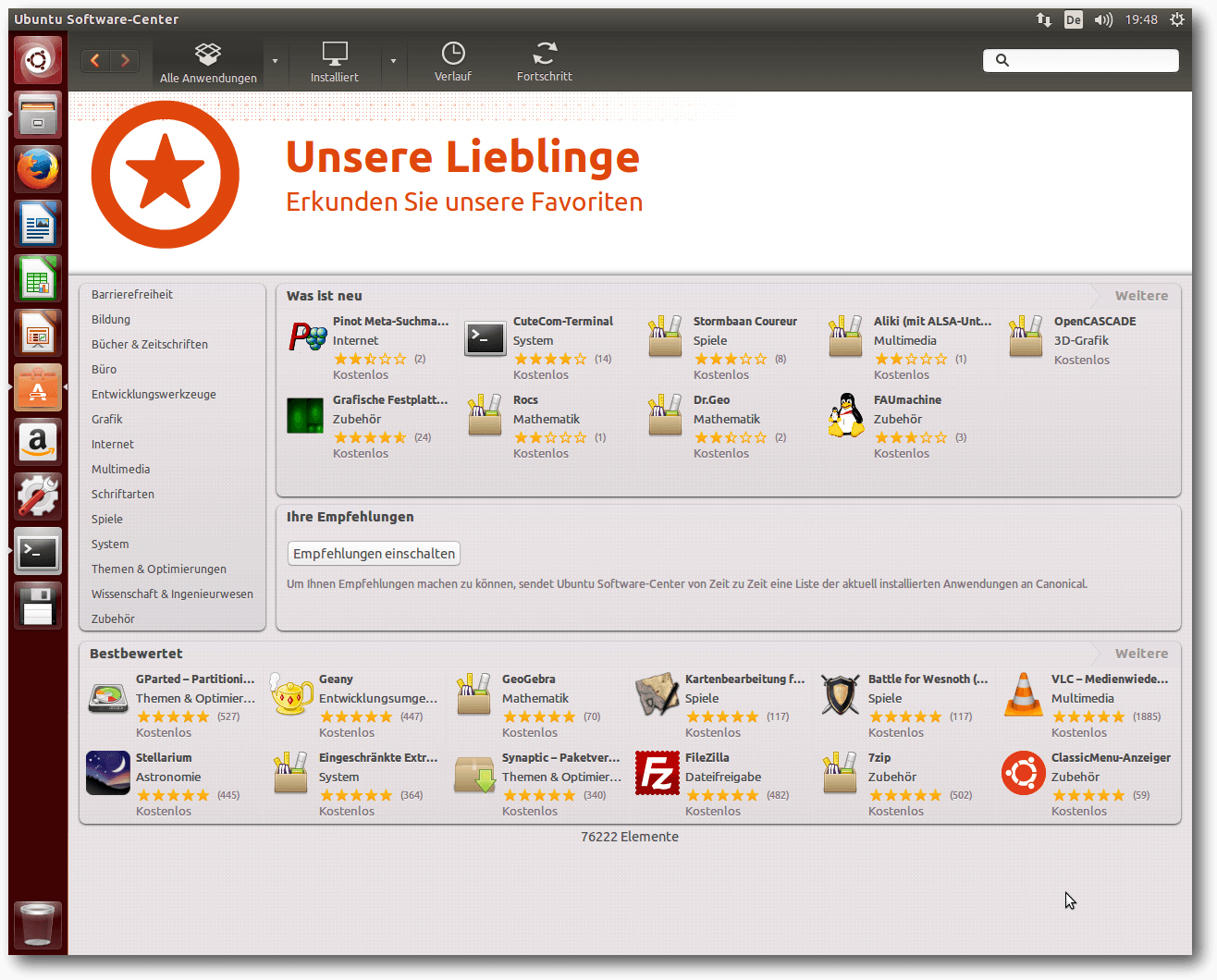Open Amazon from the launcher
Image resolution: width=1217 pixels, height=980 pixels.
pos(38,442)
